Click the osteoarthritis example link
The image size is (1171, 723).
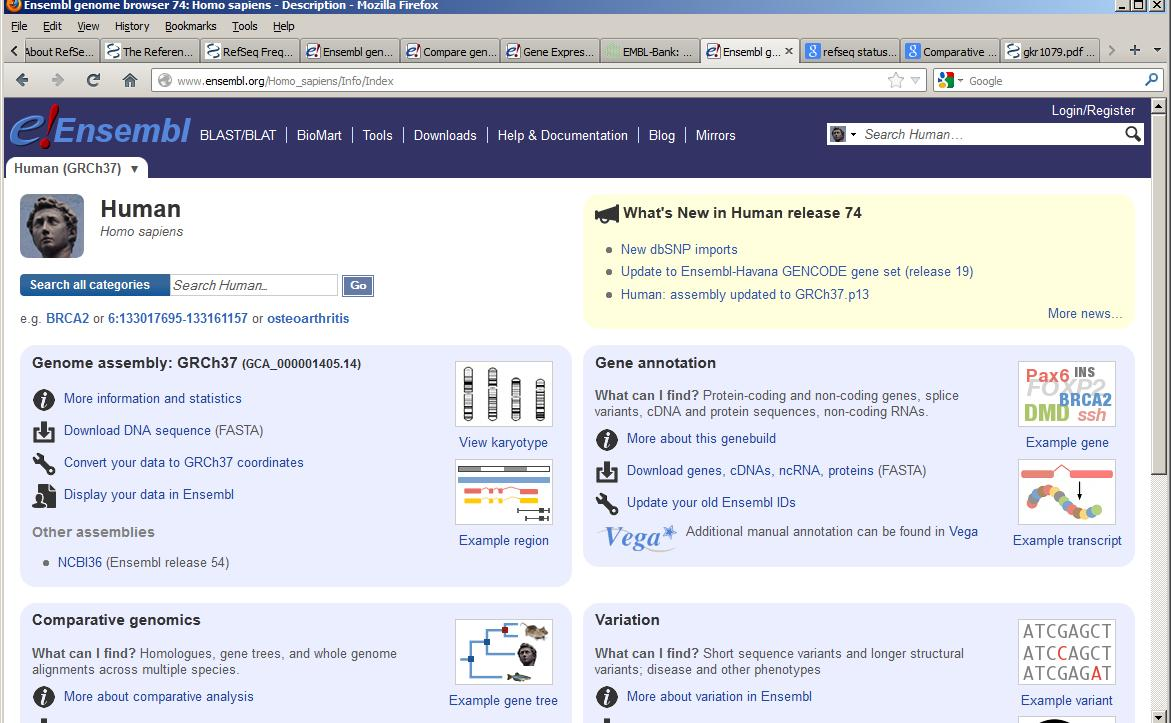[308, 318]
